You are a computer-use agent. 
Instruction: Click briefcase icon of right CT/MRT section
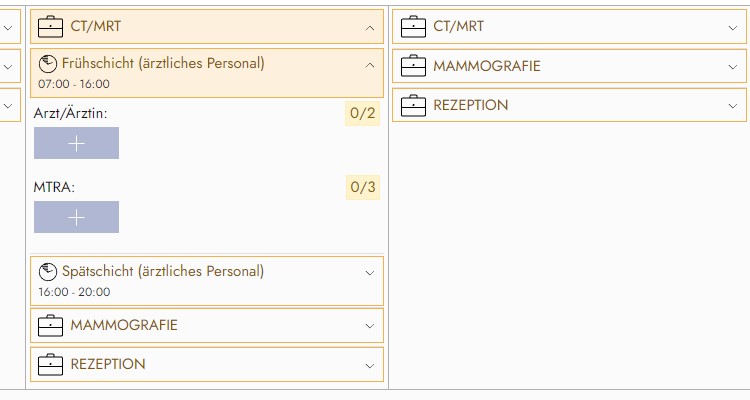tap(412, 27)
